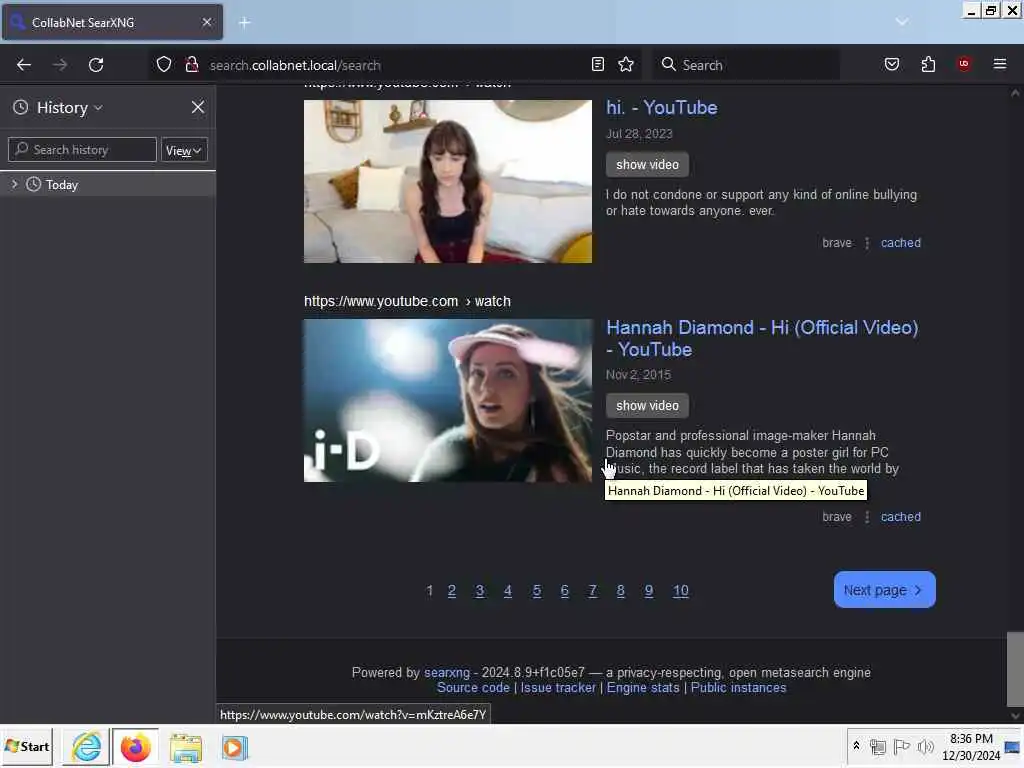Open the hi. video thumbnail

(447, 181)
